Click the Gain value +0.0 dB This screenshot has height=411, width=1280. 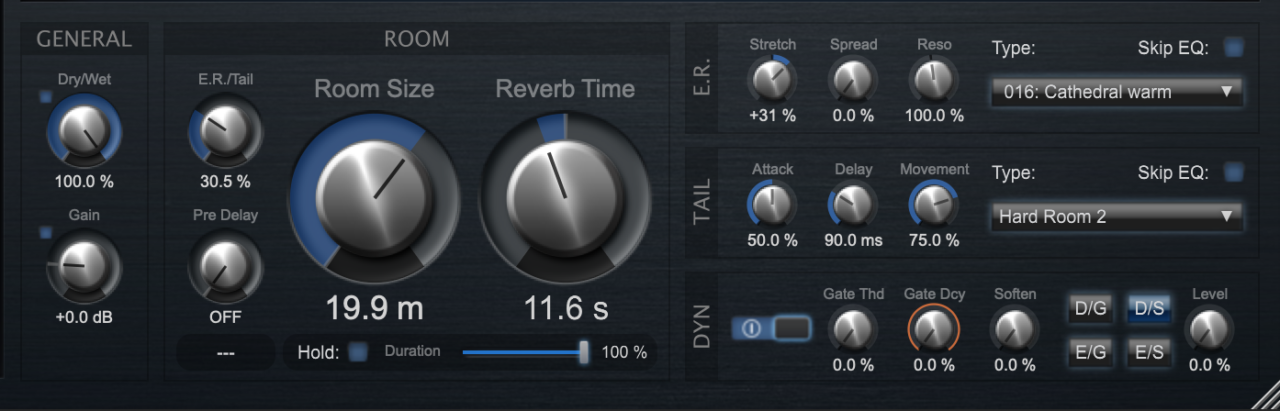click(x=85, y=317)
